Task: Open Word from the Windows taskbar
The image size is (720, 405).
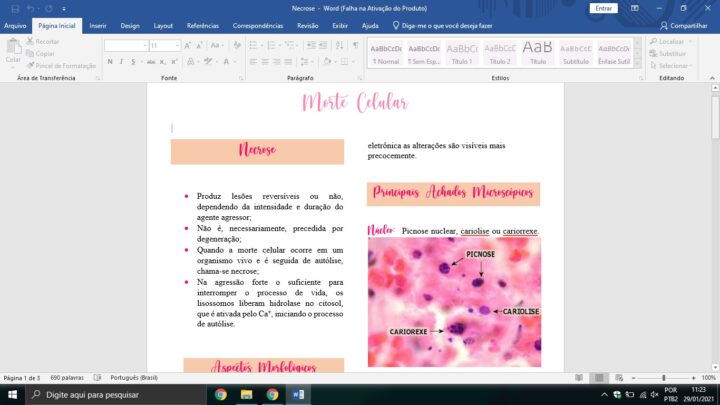Action: click(298, 395)
